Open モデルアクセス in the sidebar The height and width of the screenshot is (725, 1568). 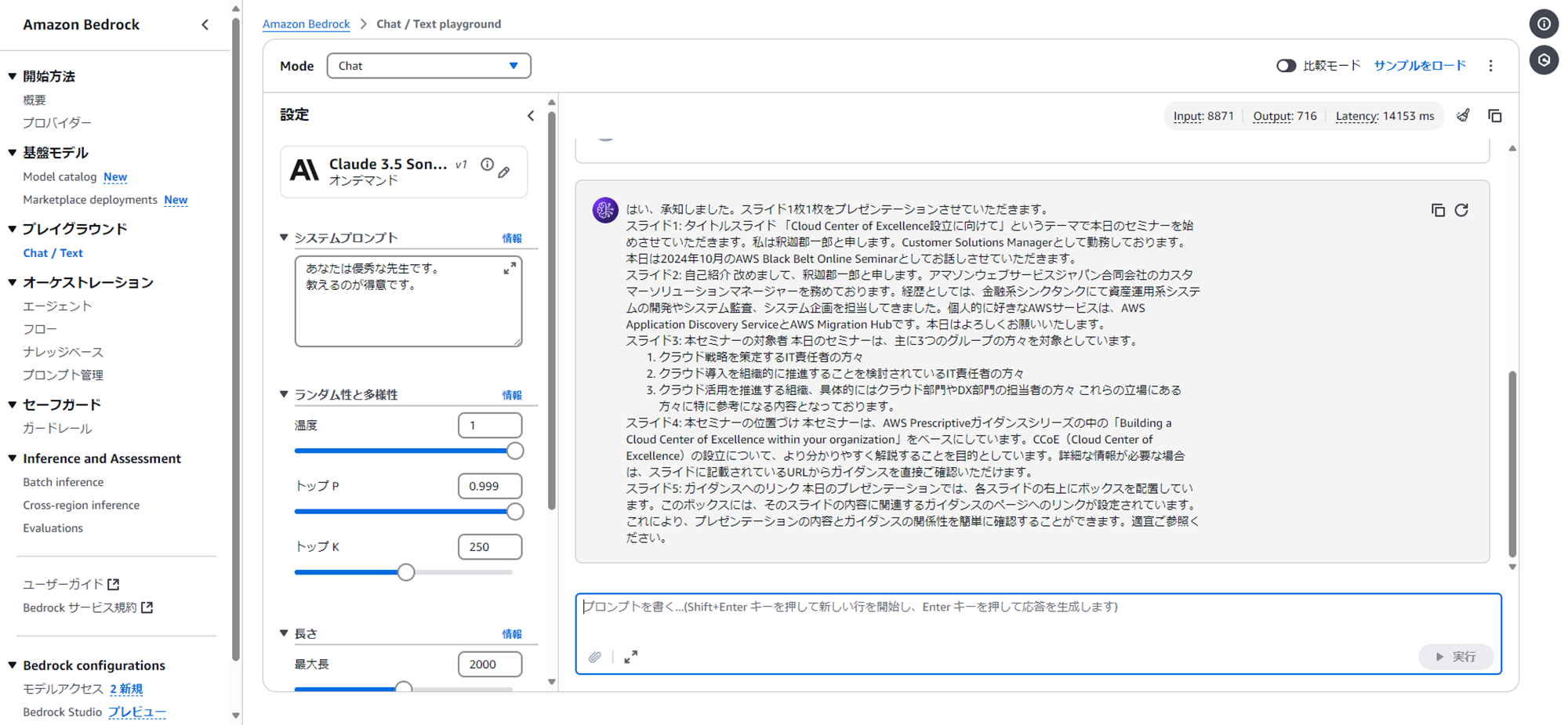tap(63, 689)
